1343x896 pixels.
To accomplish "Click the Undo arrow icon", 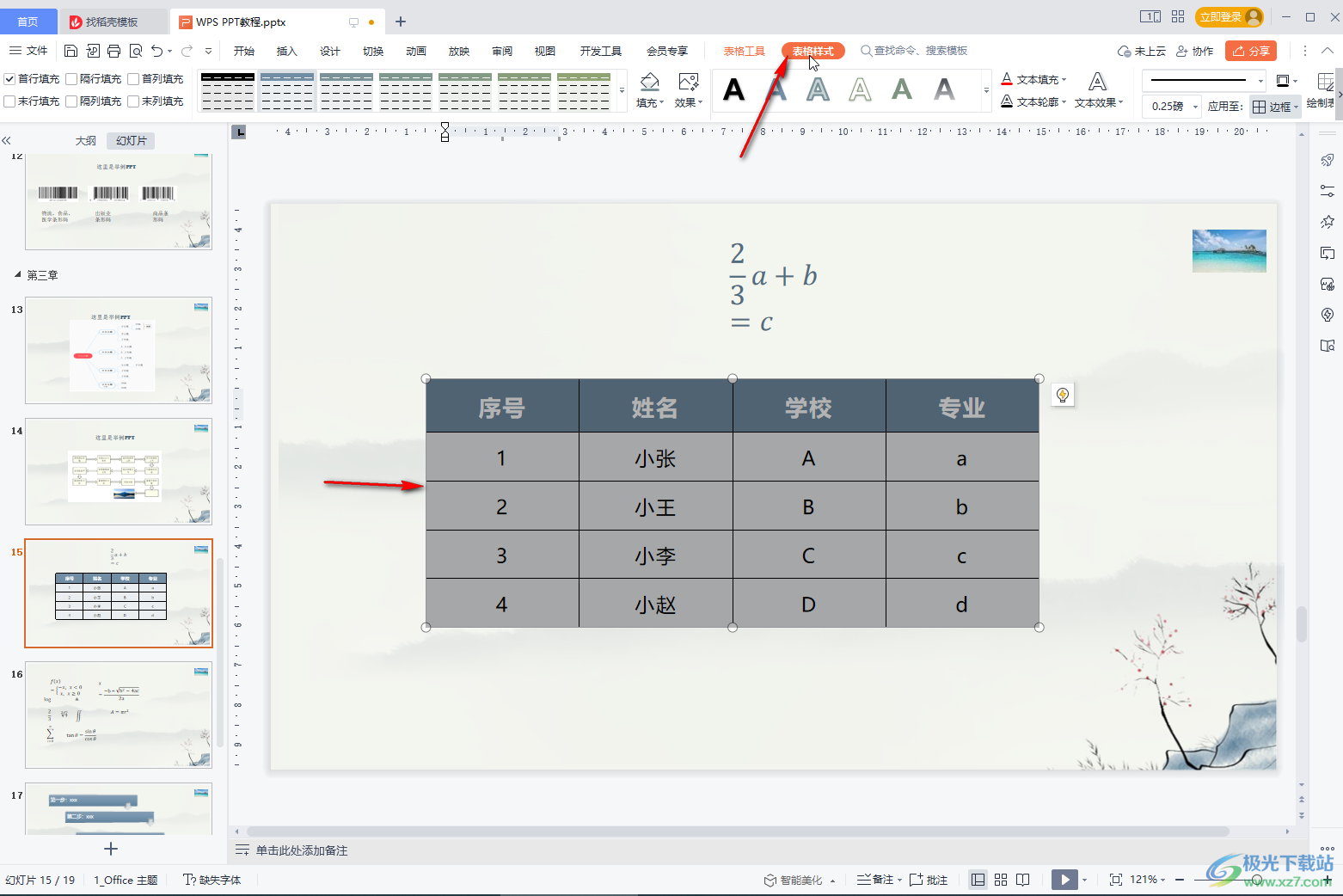I will [156, 51].
